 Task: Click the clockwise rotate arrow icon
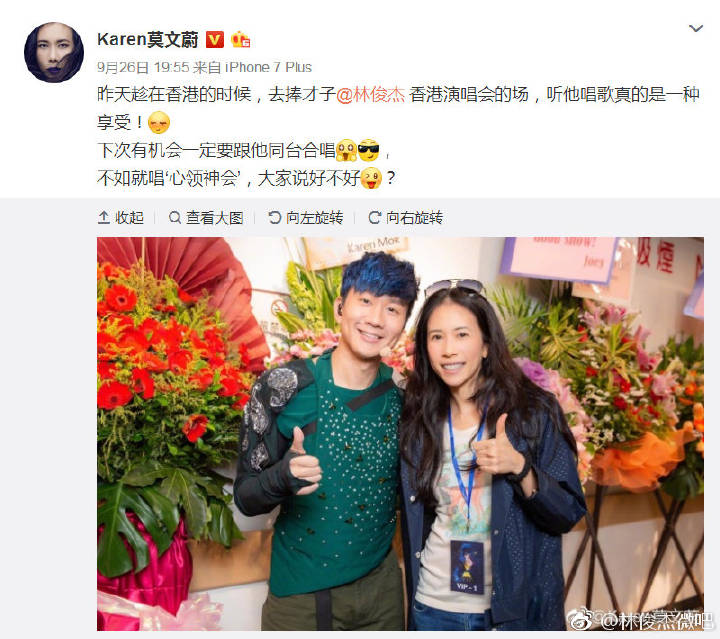[x=375, y=217]
